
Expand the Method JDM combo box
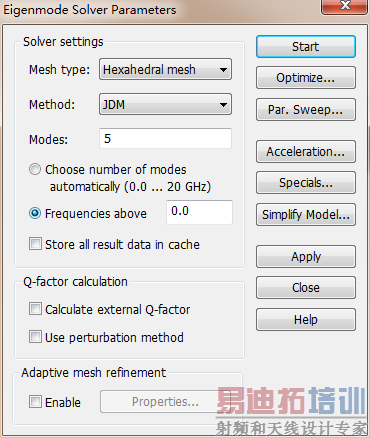(165, 104)
